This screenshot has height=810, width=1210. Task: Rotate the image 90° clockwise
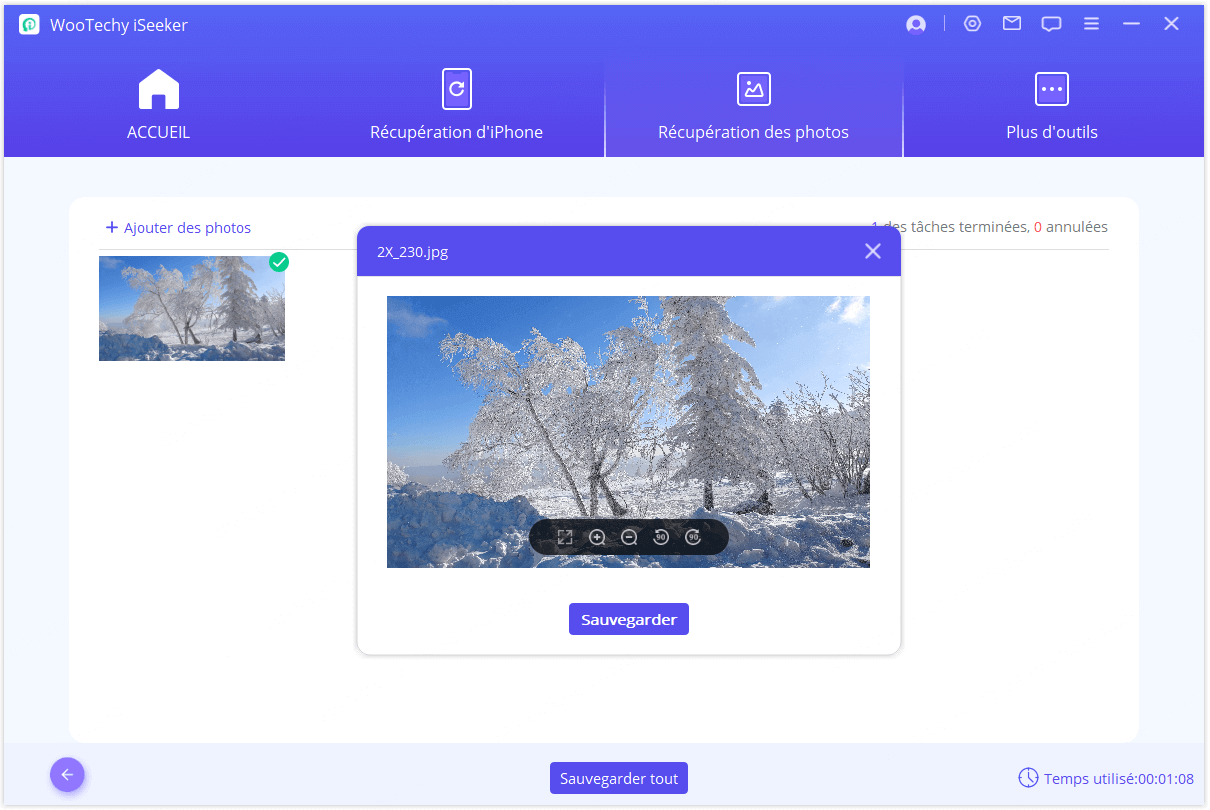pyautogui.click(x=693, y=538)
